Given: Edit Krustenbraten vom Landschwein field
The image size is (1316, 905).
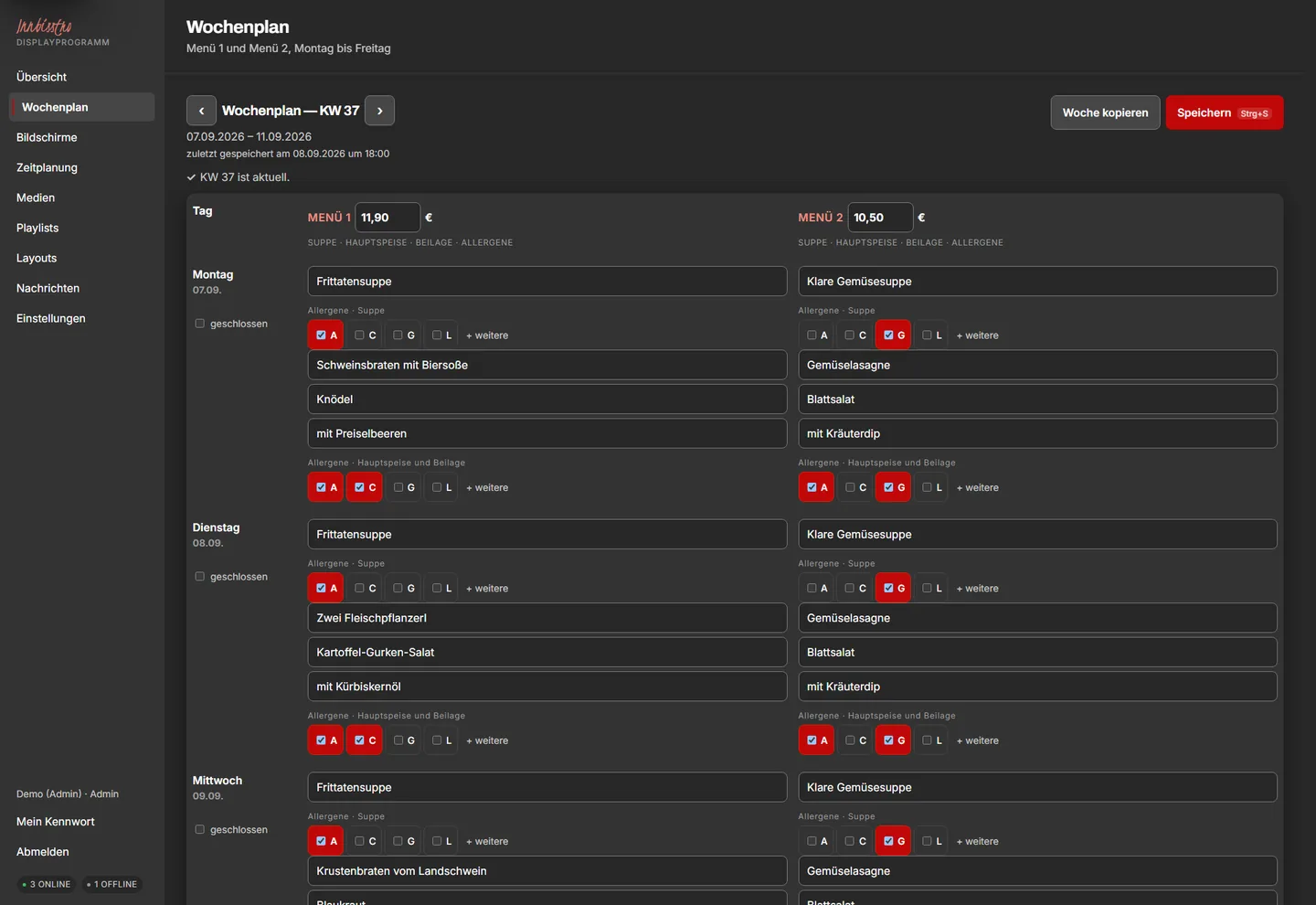Looking at the screenshot, I should point(547,871).
